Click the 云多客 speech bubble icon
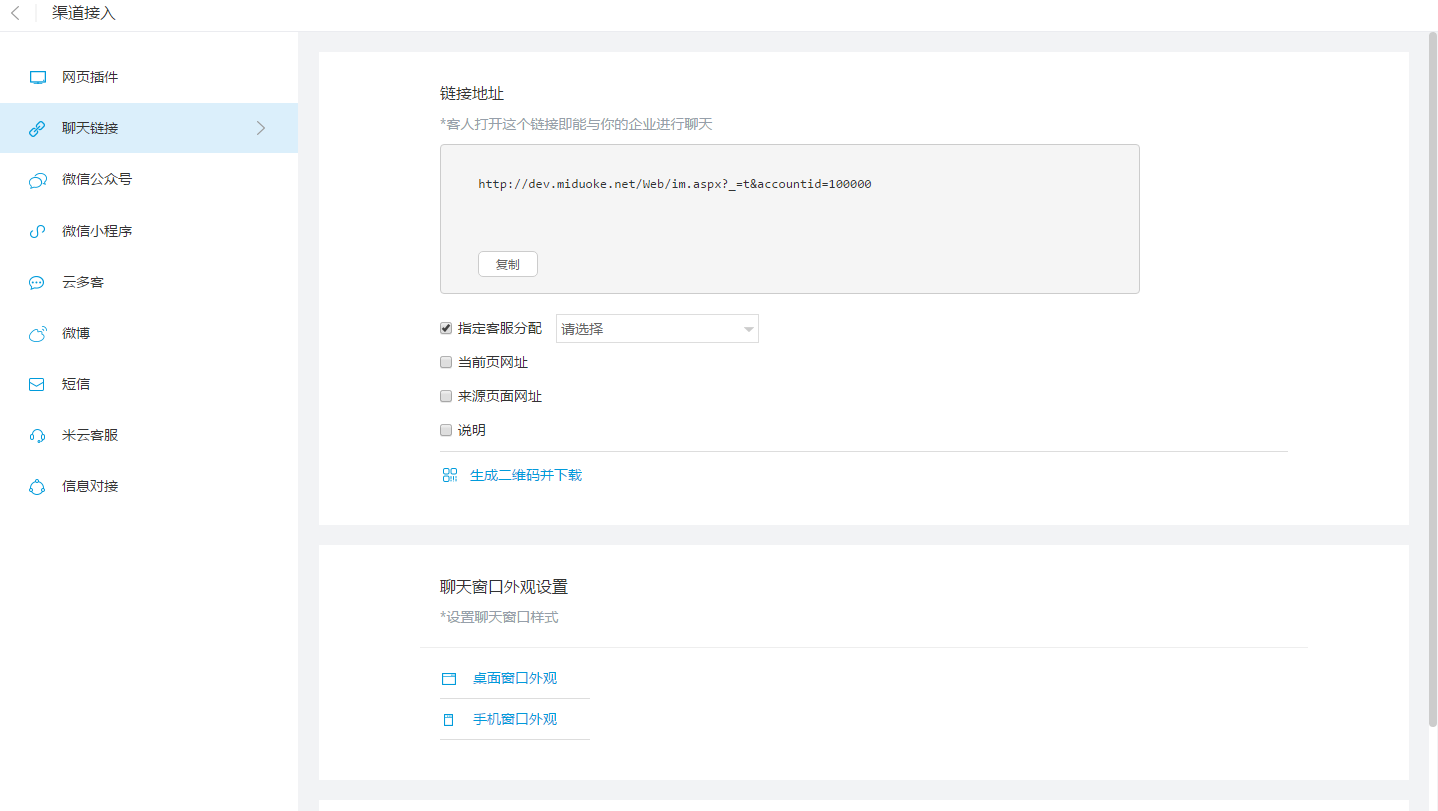Viewport: 1438px width, 811px height. pos(37,283)
